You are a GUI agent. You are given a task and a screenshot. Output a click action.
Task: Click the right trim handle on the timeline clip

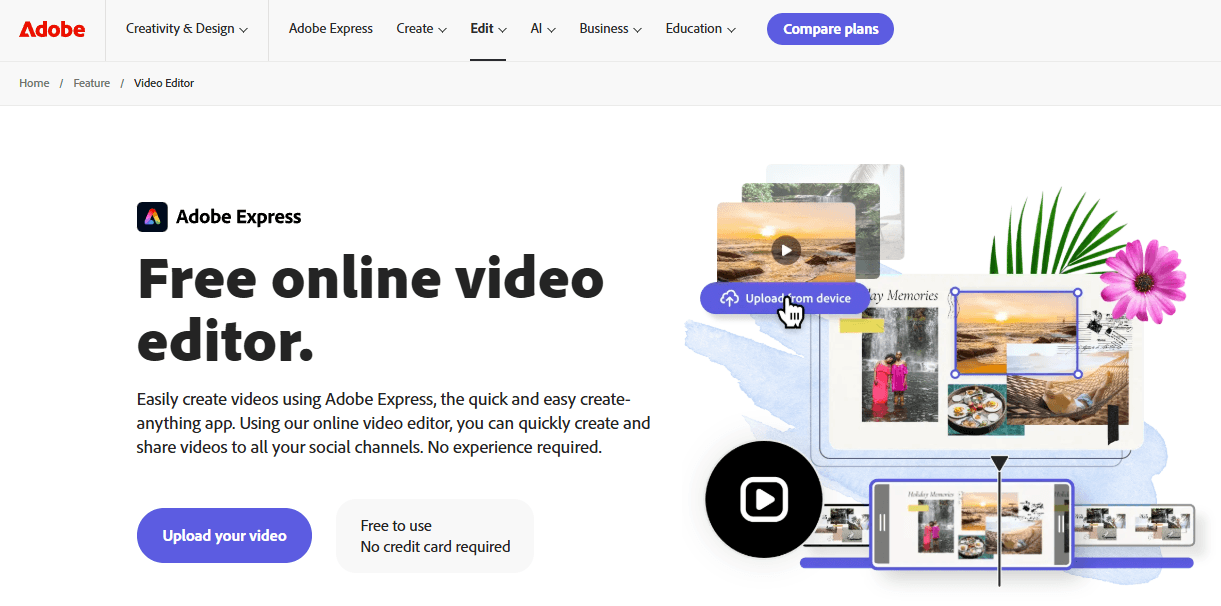tap(1061, 524)
